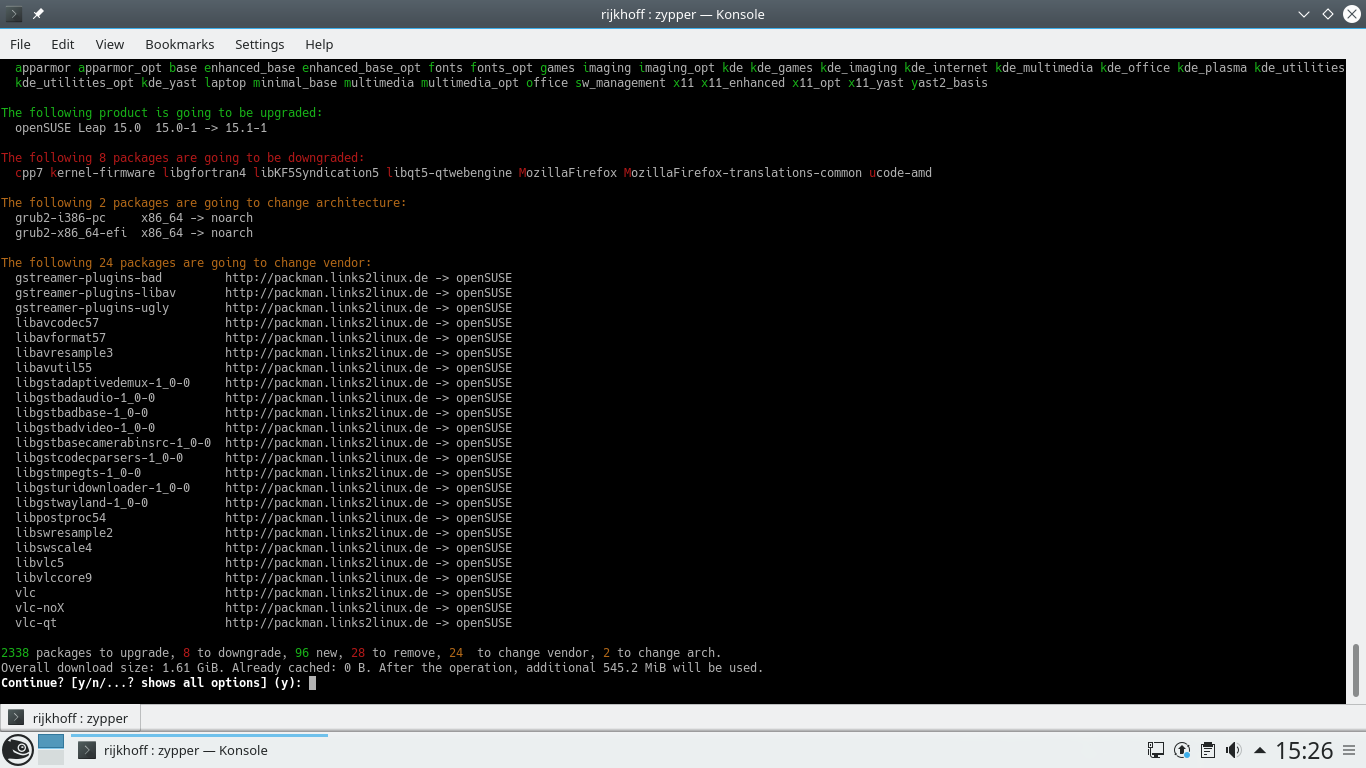Open the Settings menu
The height and width of the screenshot is (768, 1366).
[260, 44]
